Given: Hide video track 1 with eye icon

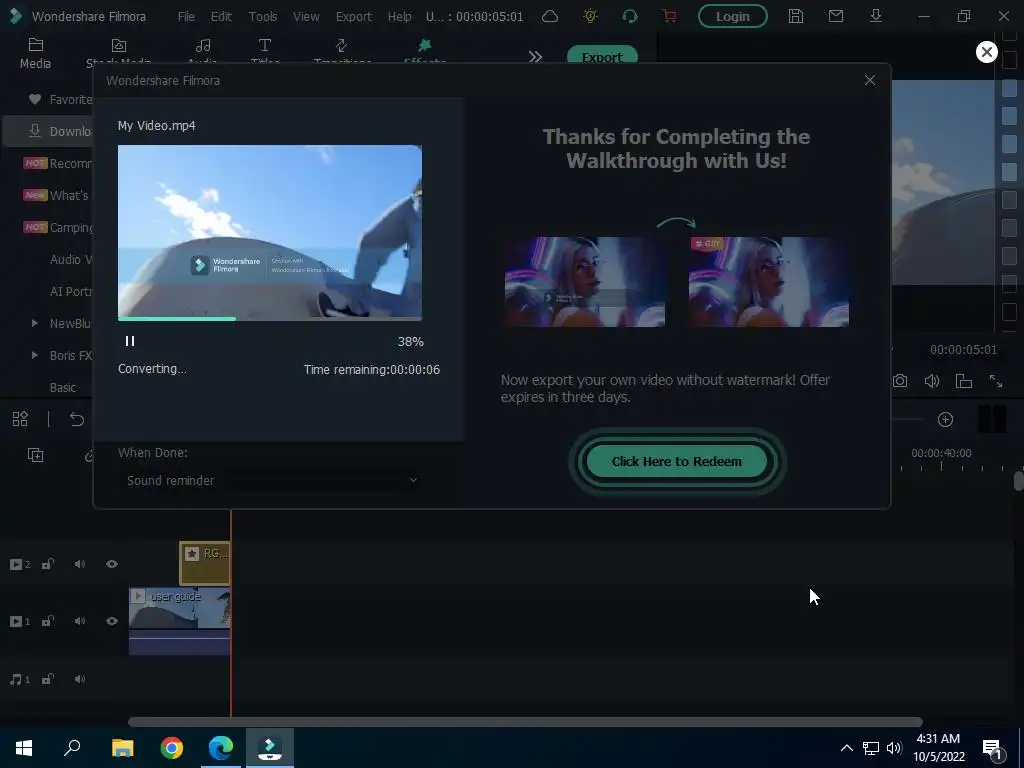Looking at the screenshot, I should pos(112,621).
